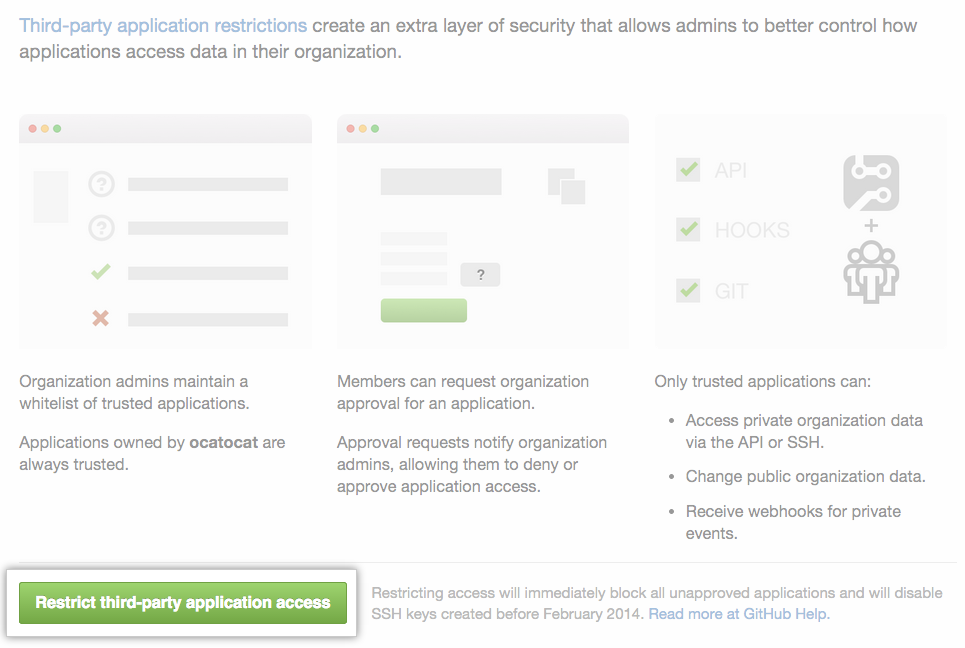Viewport: 965px width, 648px height.
Task: Click the wide gray title block placeholder
Action: pyautogui.click(x=441, y=181)
